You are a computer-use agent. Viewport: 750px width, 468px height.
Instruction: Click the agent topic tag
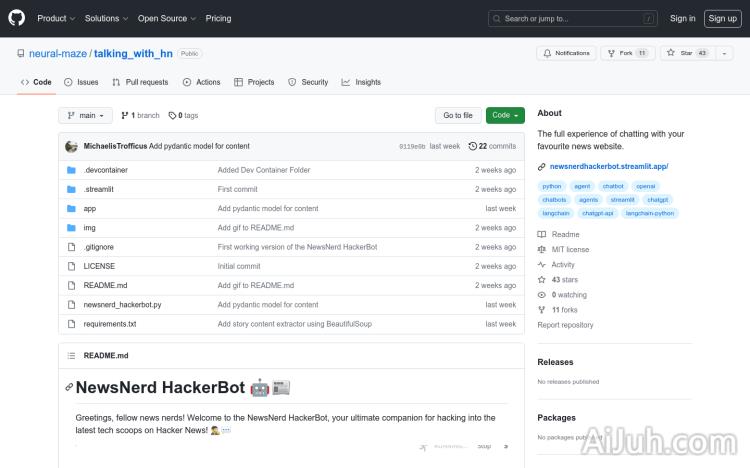pos(582,186)
